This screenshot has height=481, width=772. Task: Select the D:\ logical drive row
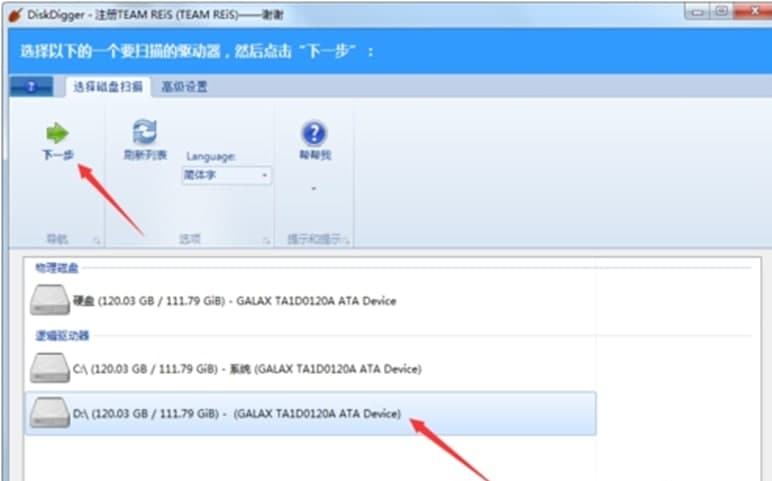(x=310, y=414)
